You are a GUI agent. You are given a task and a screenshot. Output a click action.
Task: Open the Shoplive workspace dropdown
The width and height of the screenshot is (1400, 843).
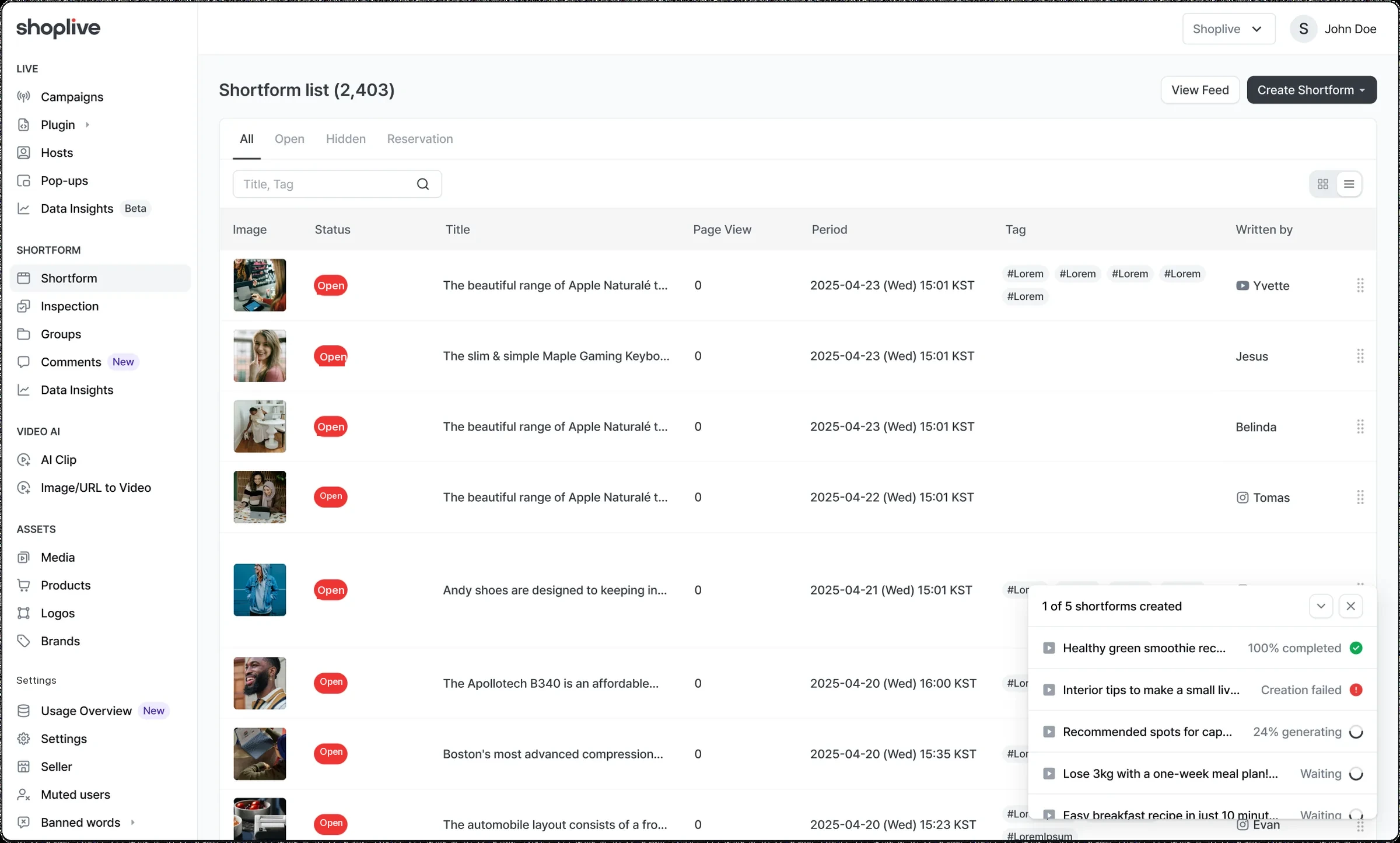(x=1228, y=29)
